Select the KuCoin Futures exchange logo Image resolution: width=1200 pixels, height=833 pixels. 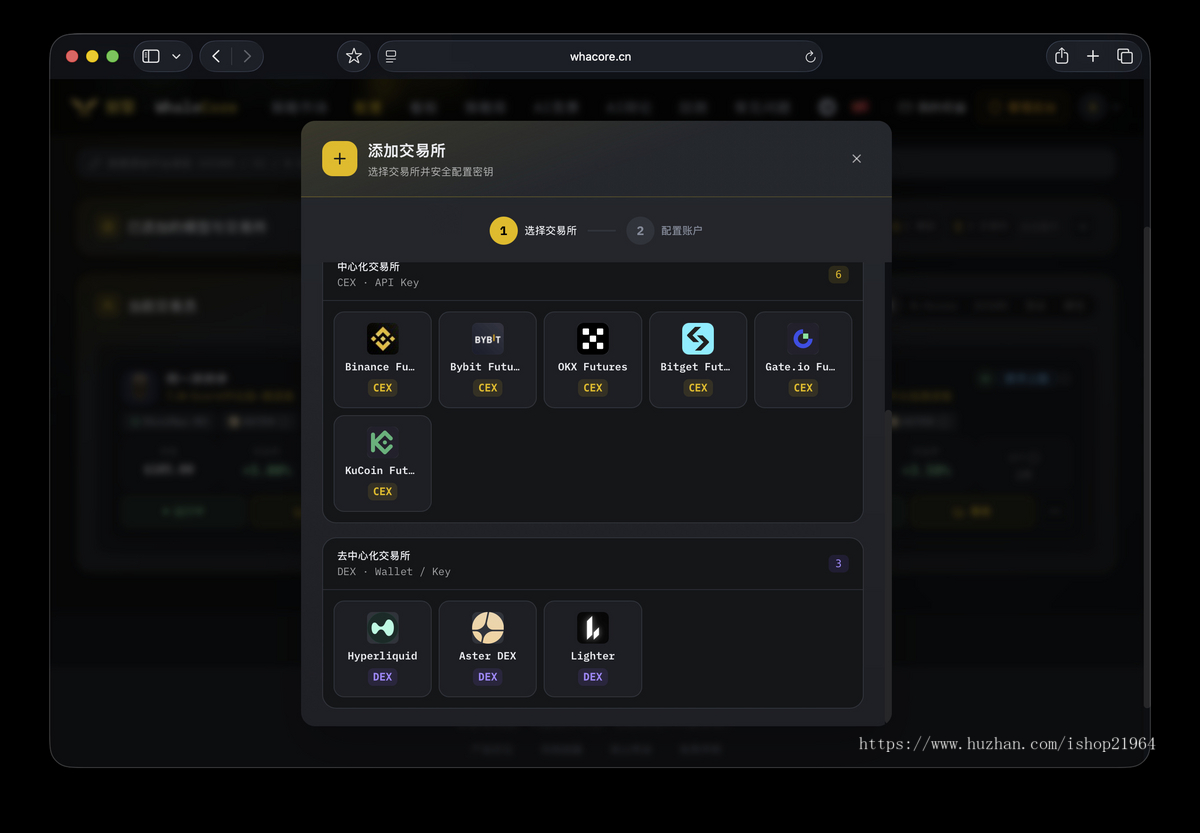point(382,442)
